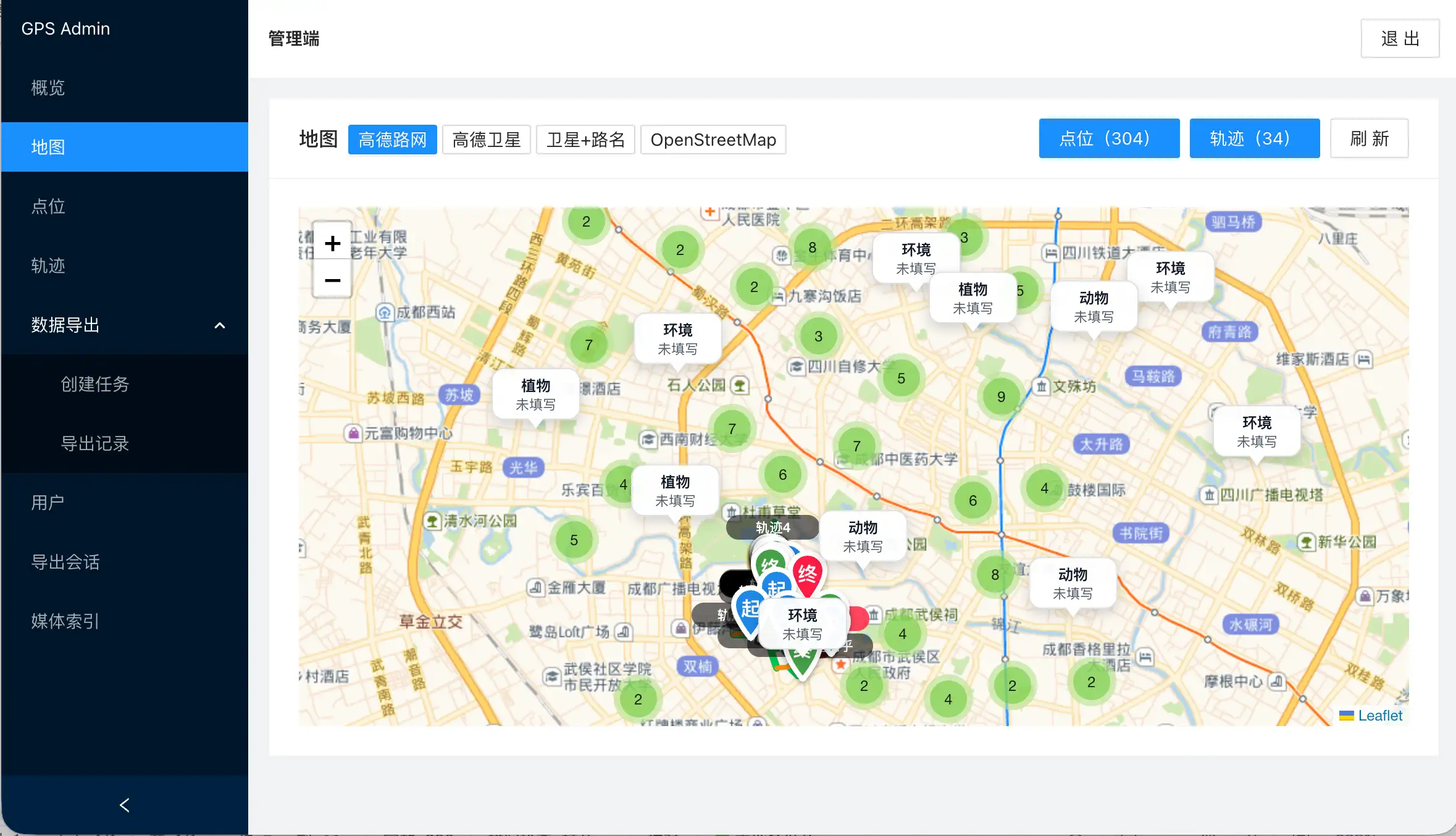The image size is (1456, 836).
Task: Open the 5 cluster right of 清水河公园
Action: [x=574, y=540]
